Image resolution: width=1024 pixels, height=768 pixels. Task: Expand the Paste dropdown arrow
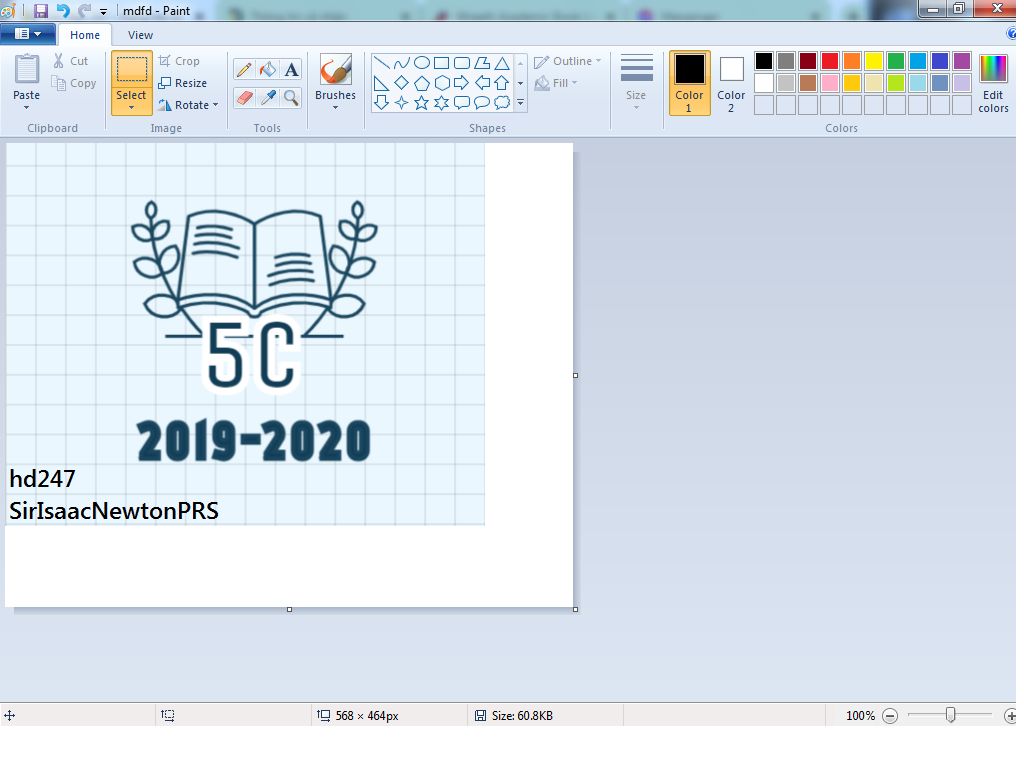coord(26,108)
